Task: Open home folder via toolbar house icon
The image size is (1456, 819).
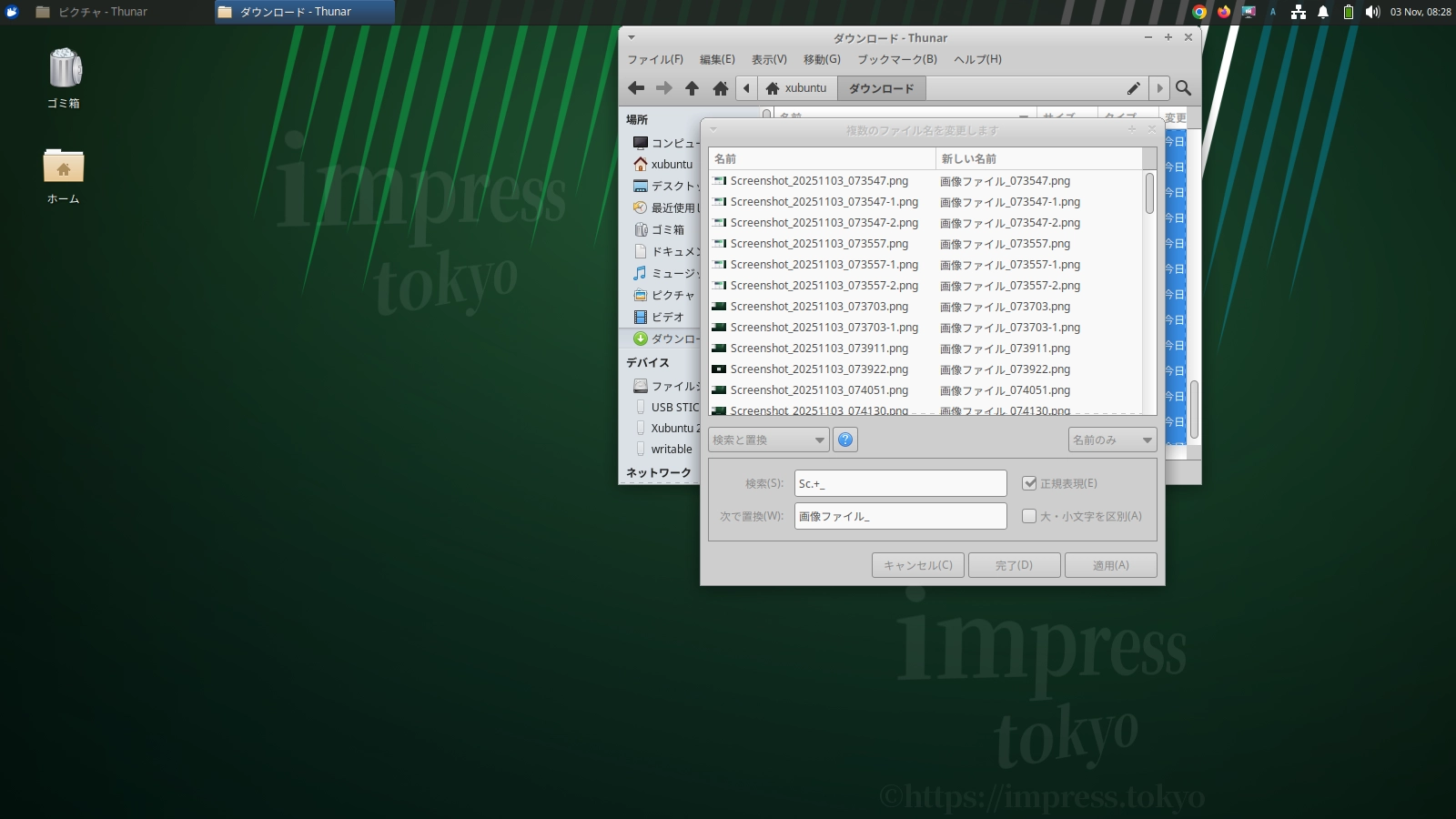Action: click(x=720, y=88)
